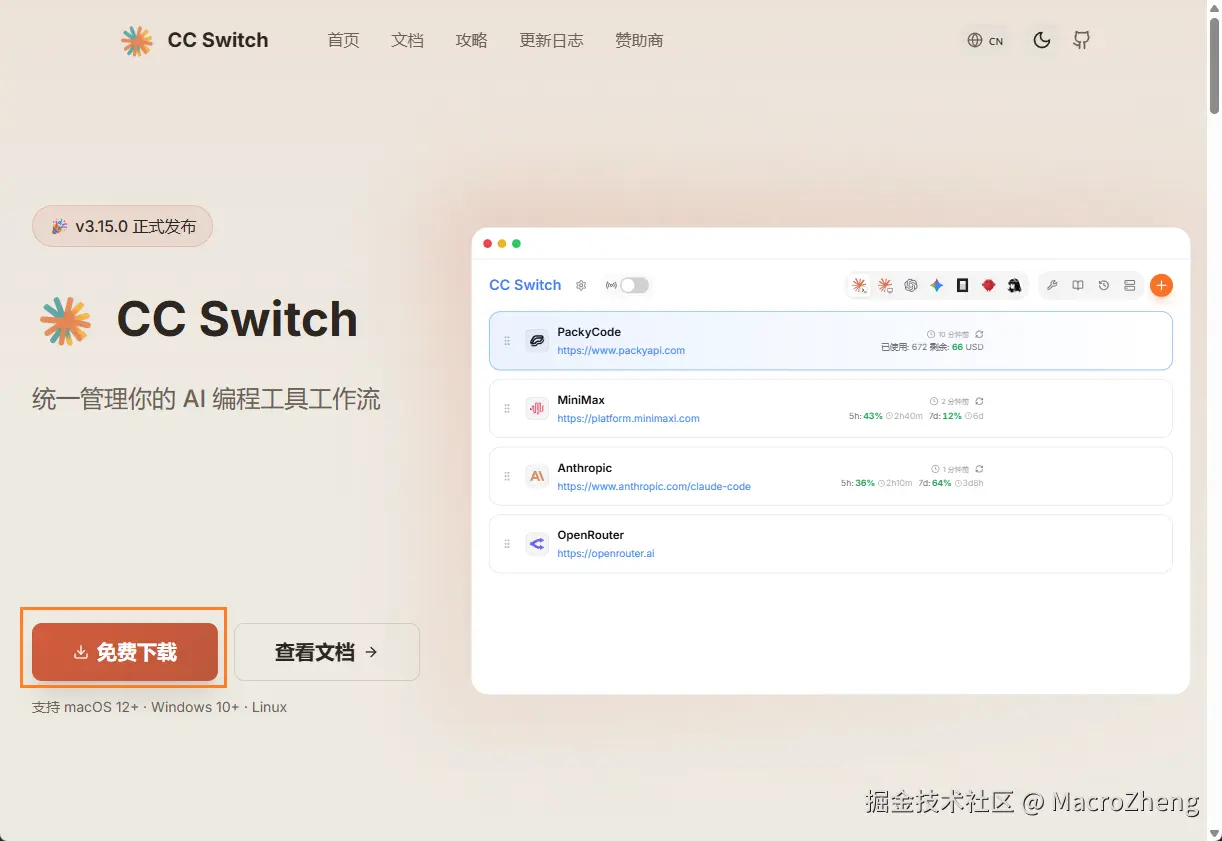This screenshot has height=841, width=1222.
Task: Toggle the proxy switch in the preview
Action: [x=634, y=285]
